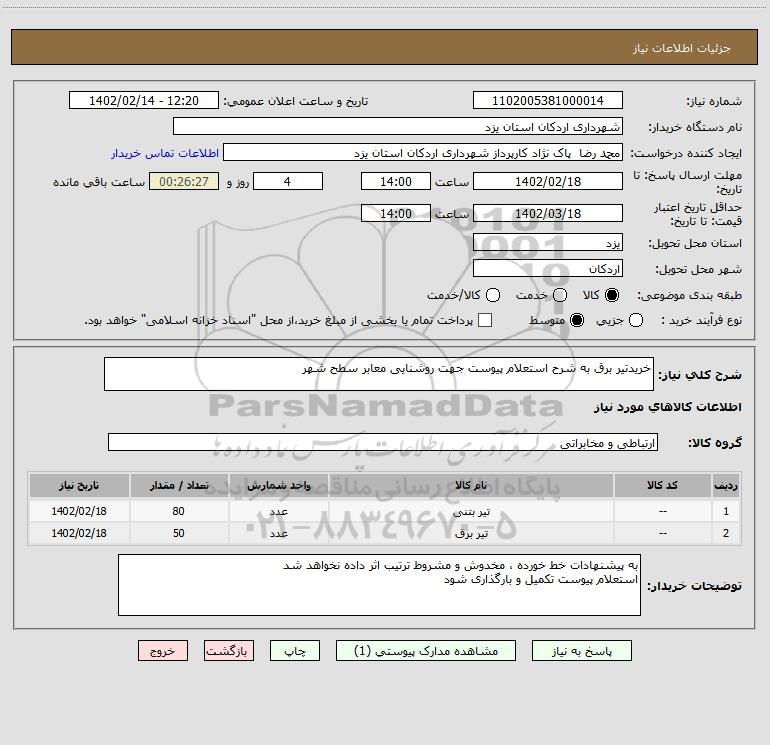
Task: Select the کالا radio button
Action: point(612,295)
